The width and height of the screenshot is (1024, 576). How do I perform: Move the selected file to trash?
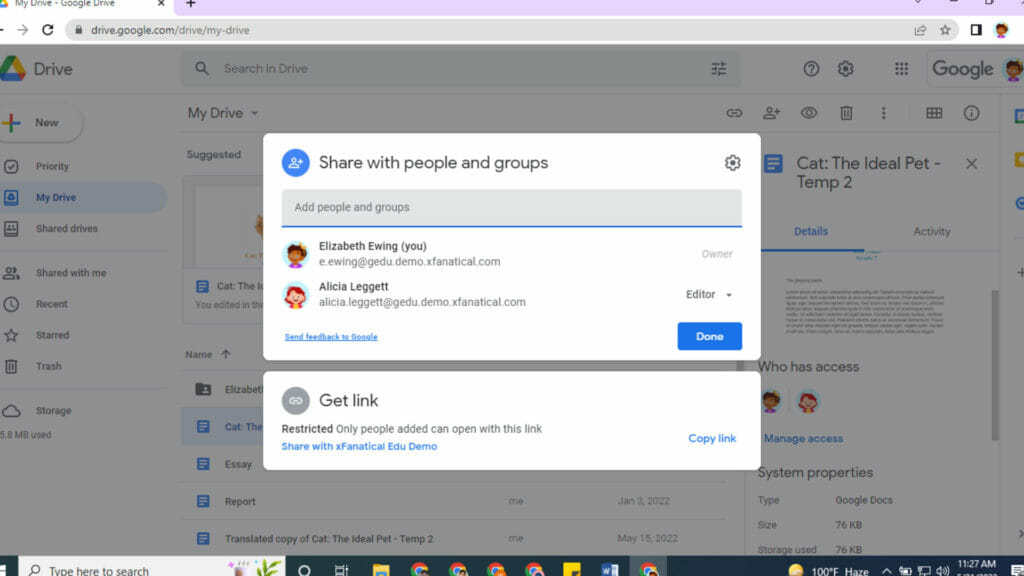point(846,113)
